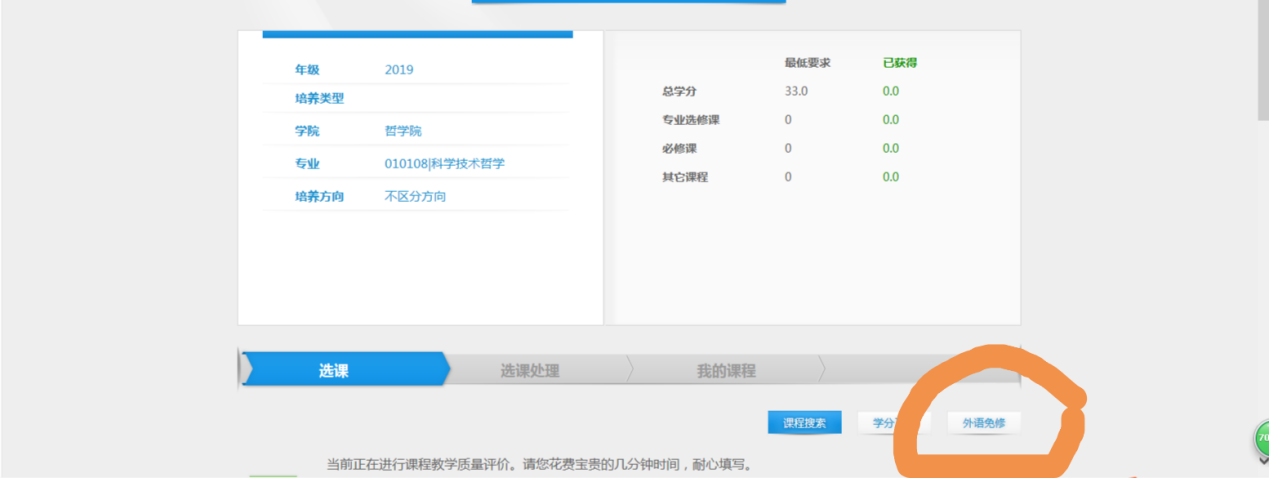Click the major 010108|科学技术哲学
This screenshot has width=1269, height=478.
tap(444, 164)
